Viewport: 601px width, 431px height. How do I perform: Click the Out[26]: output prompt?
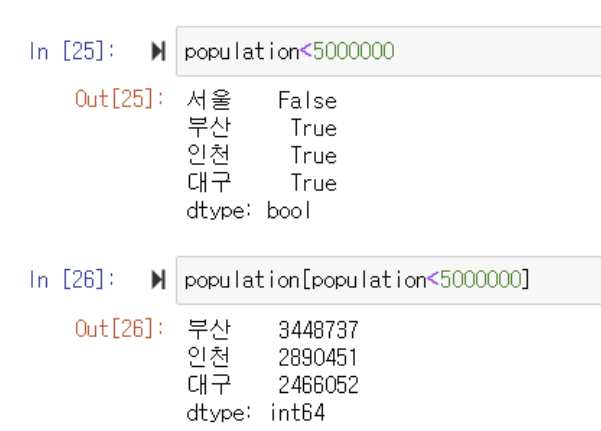(119, 329)
